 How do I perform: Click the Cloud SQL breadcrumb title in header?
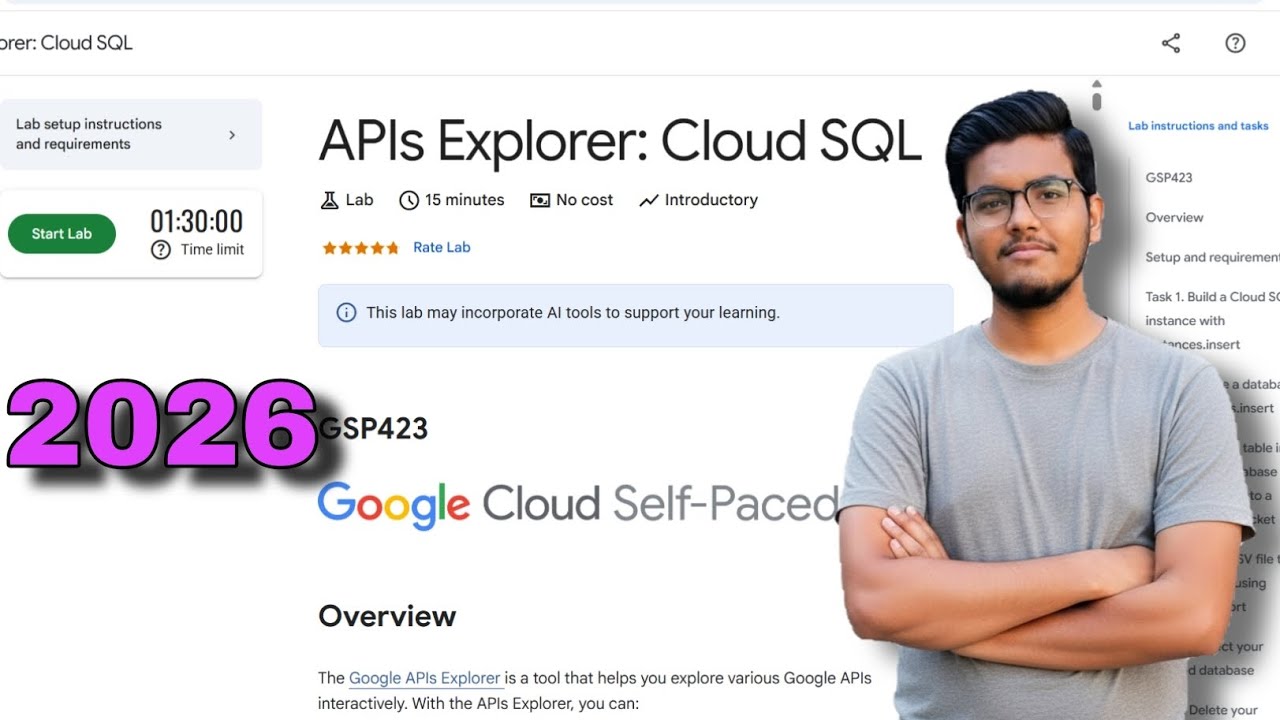[x=66, y=43]
